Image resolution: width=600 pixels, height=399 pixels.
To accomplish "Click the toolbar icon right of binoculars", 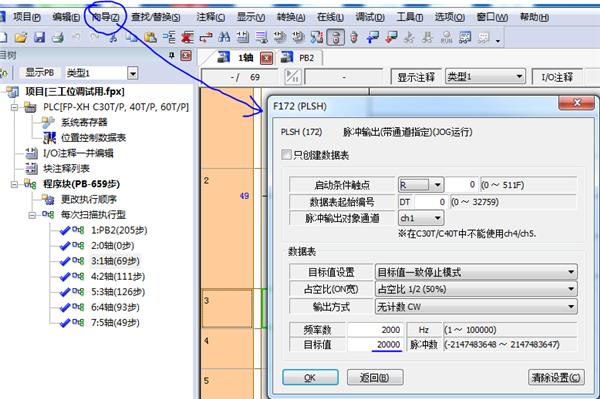I will 243,37.
